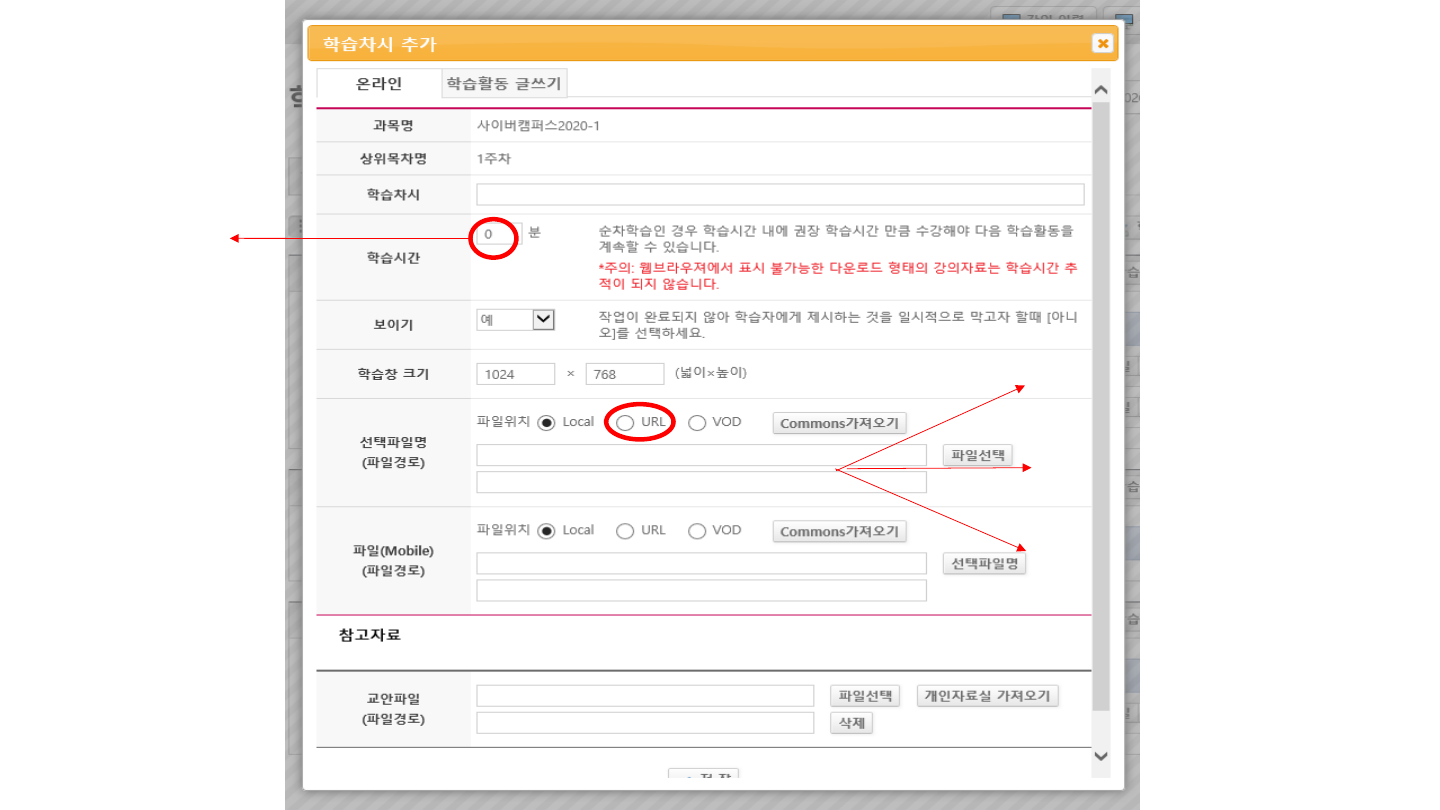Select VOD radio for 파일(Mobile)

pyautogui.click(x=697, y=531)
